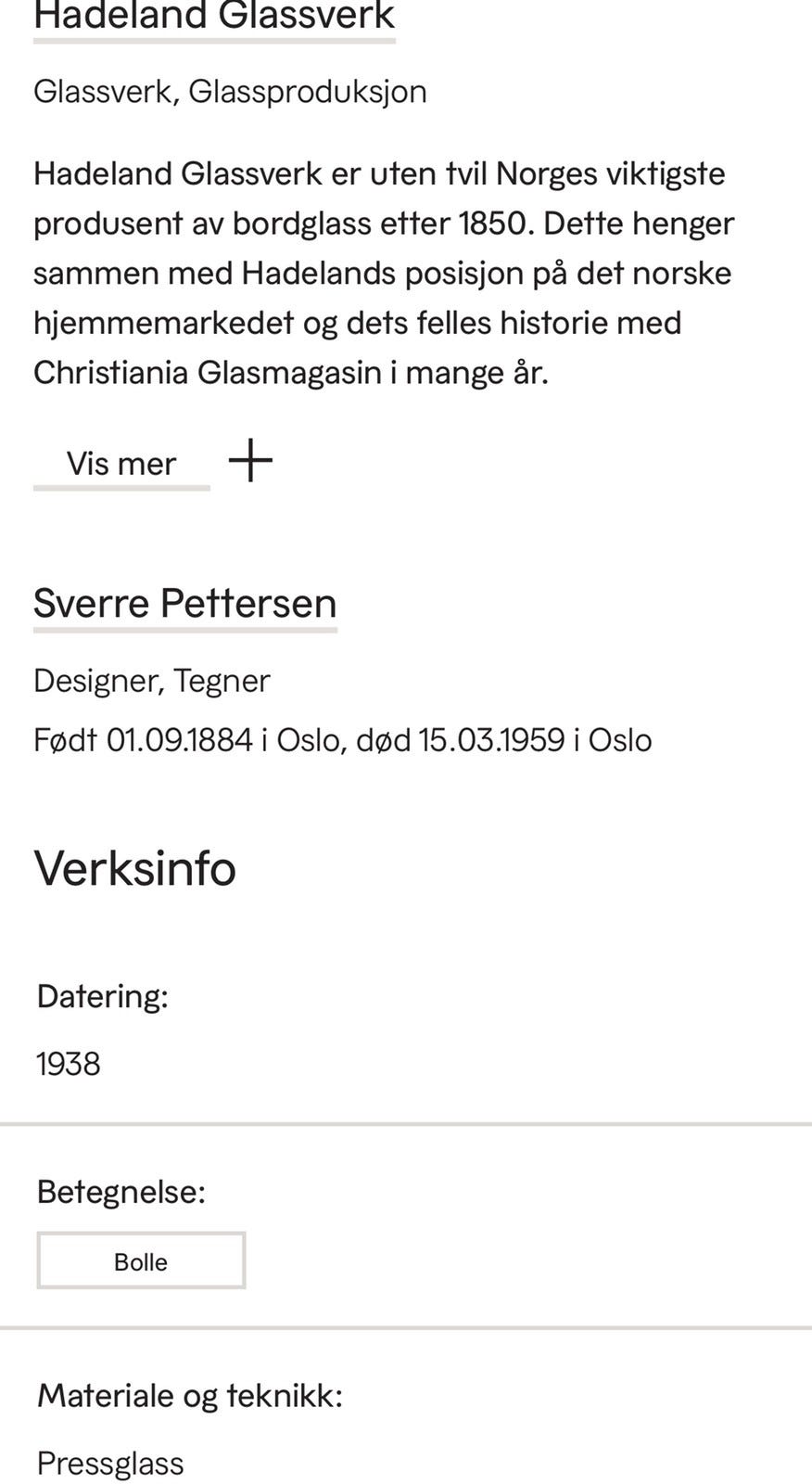The height and width of the screenshot is (1484, 812).
Task: Click the Verksinfo section heading
Action: click(x=135, y=869)
